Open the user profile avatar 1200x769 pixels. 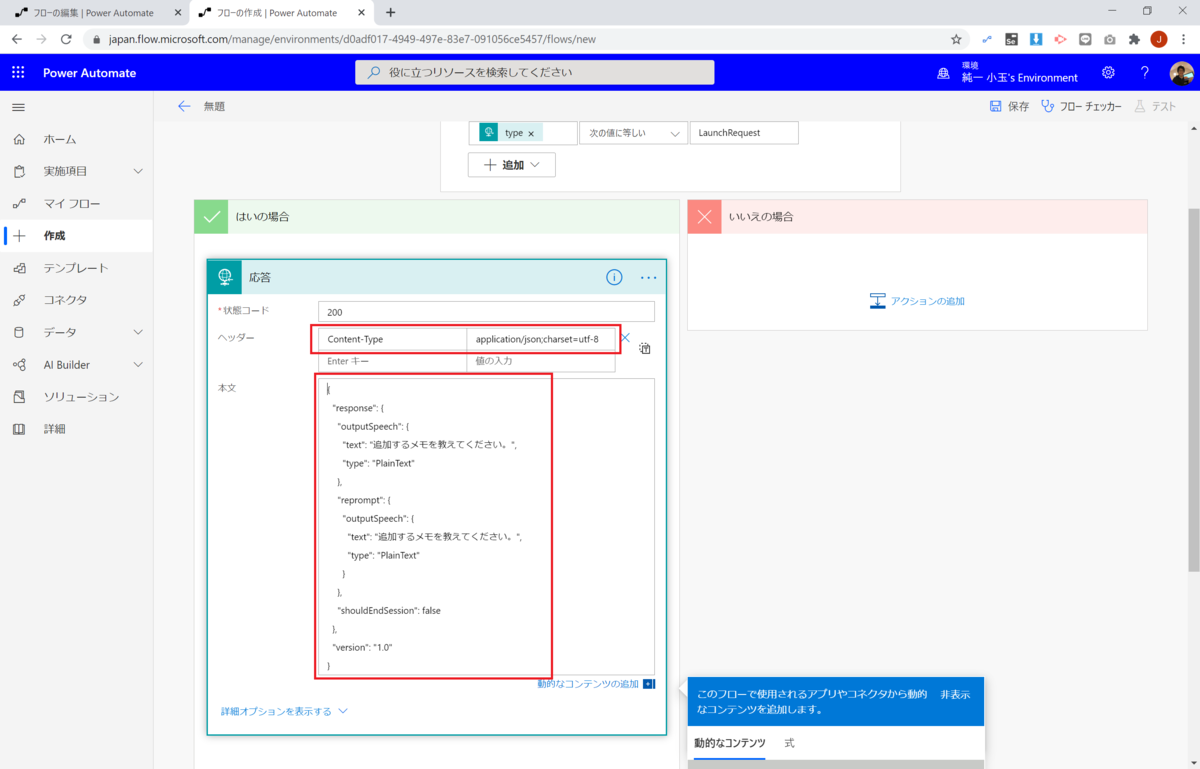tap(1181, 73)
